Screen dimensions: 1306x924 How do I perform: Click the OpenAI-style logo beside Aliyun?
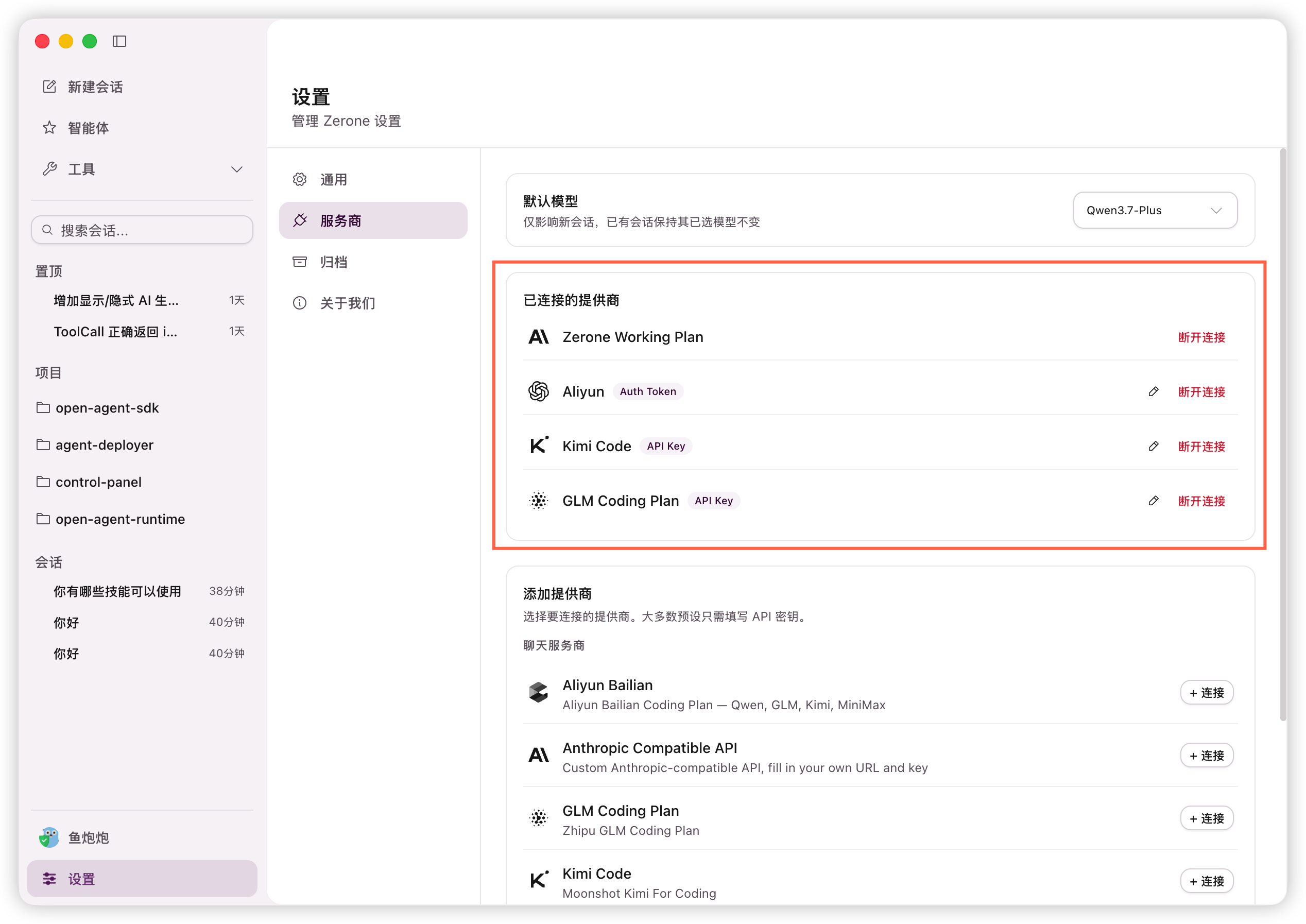[539, 391]
